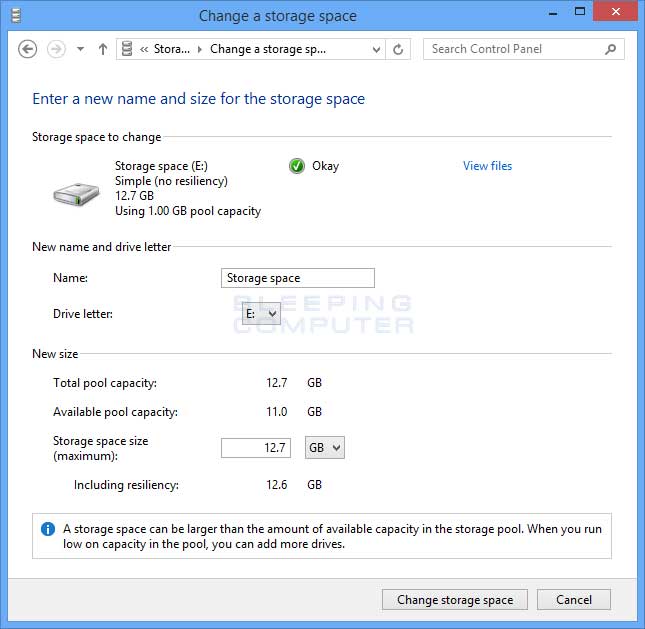Click 'Simple (no resiliency)' text

coord(171,181)
